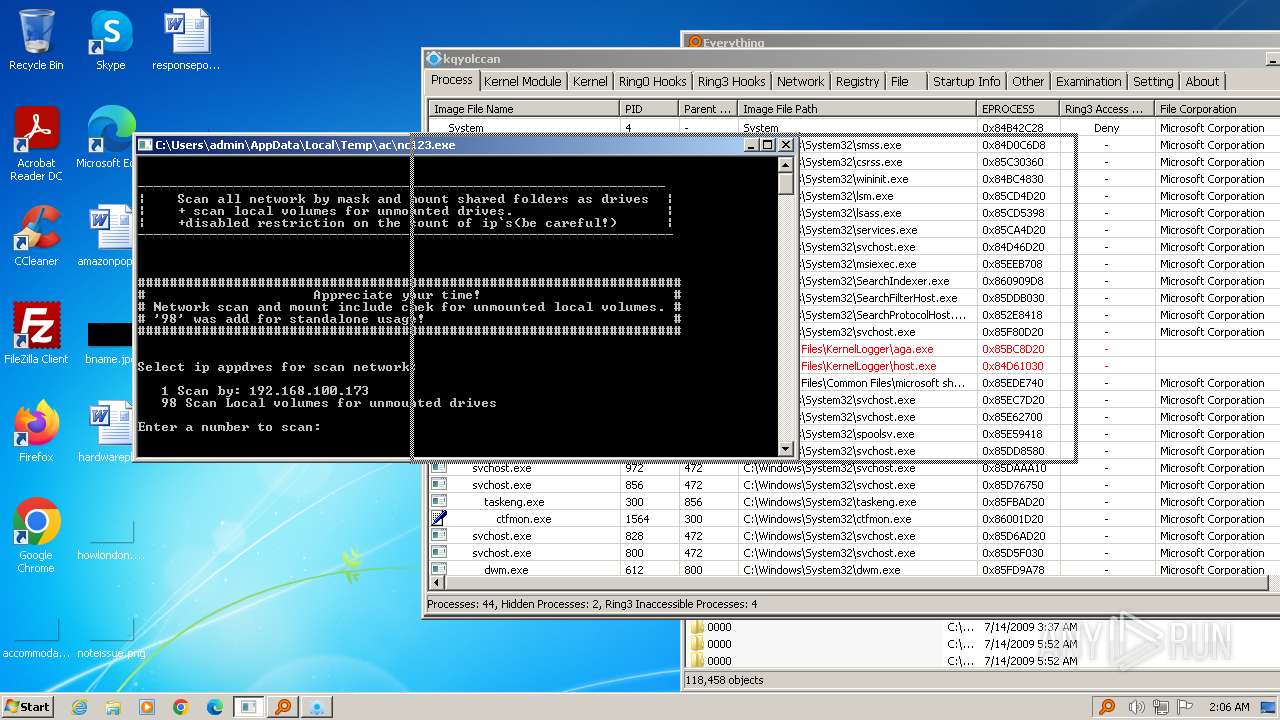Click the console scrollbar down arrow
This screenshot has width=1280, height=720.
786,450
